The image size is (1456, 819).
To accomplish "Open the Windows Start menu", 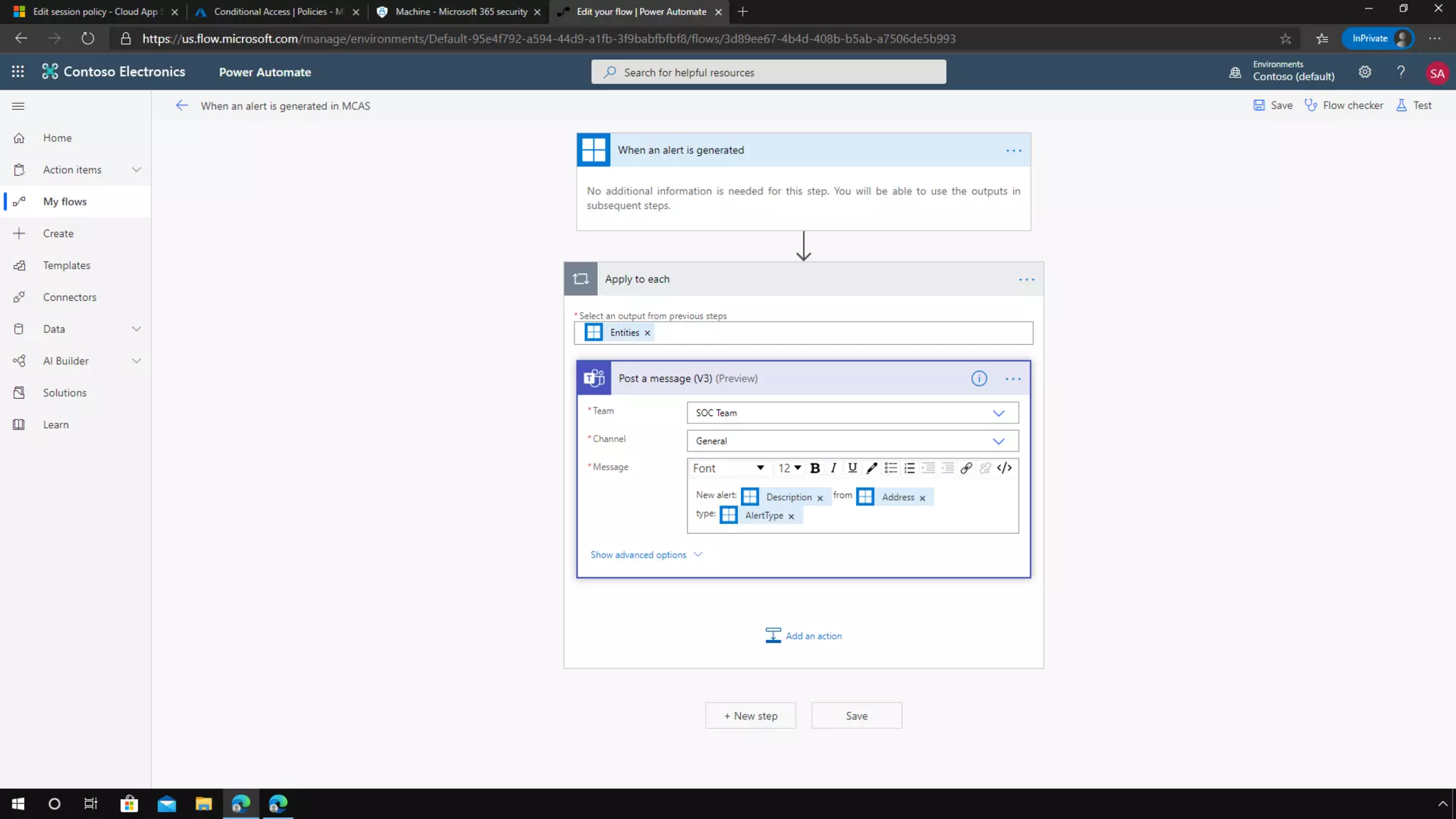I will click(x=18, y=804).
